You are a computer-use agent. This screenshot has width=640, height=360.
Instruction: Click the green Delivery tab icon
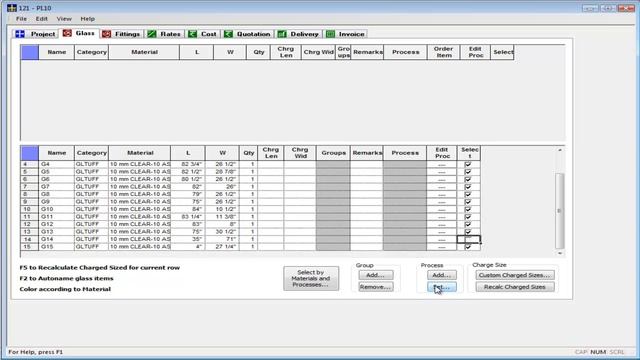(282, 34)
